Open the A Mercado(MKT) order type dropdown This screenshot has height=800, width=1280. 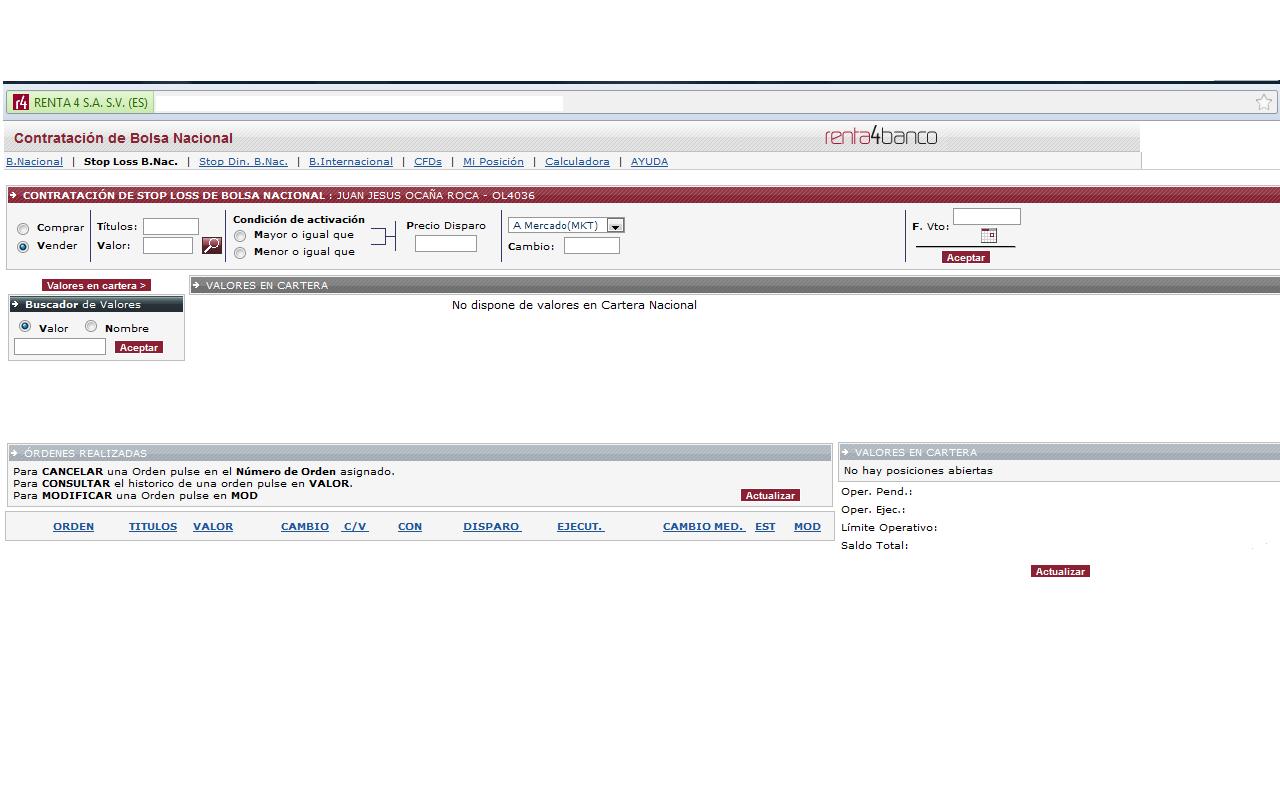click(x=566, y=226)
